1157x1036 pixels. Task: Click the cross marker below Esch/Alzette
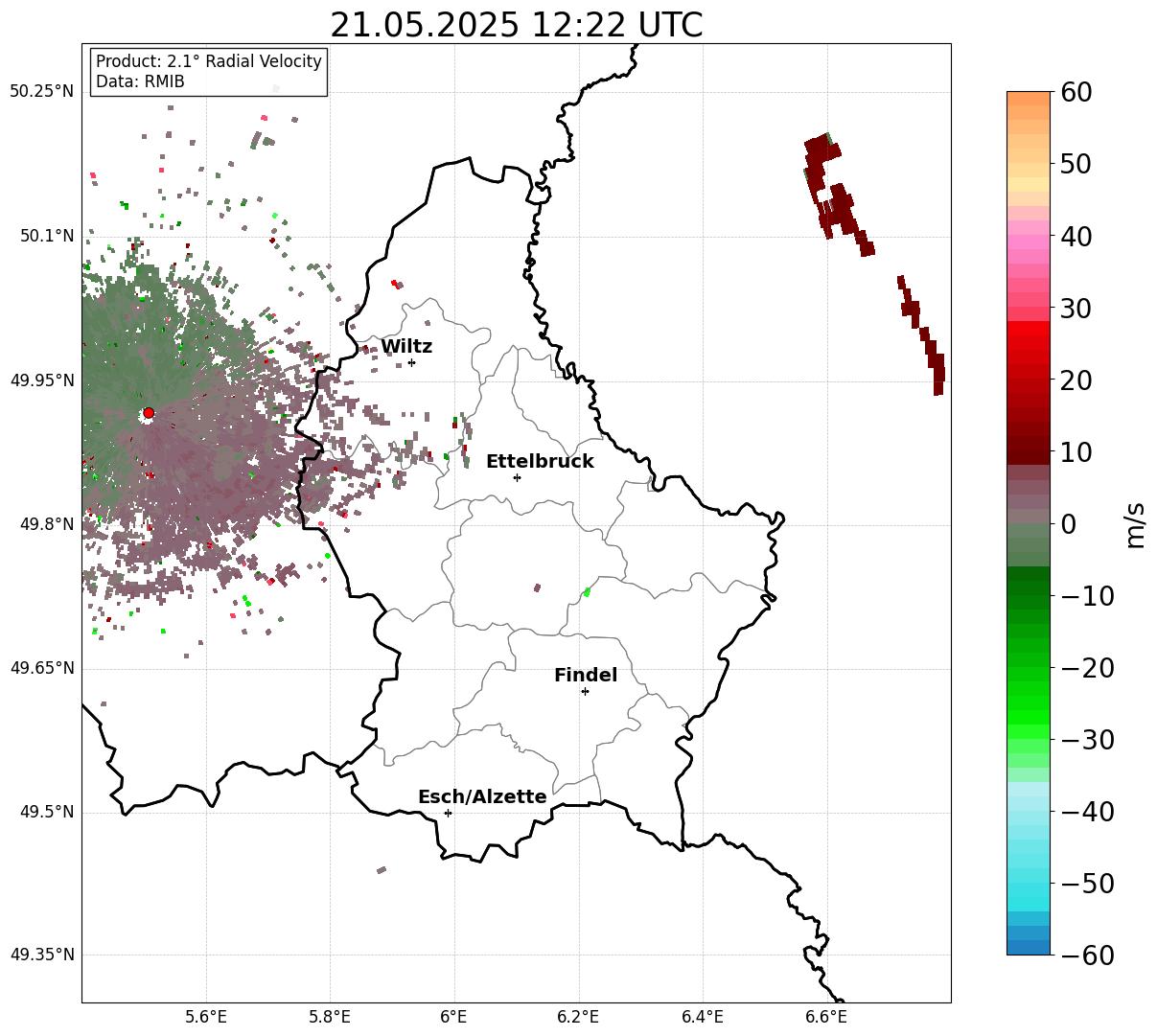pyautogui.click(x=448, y=813)
